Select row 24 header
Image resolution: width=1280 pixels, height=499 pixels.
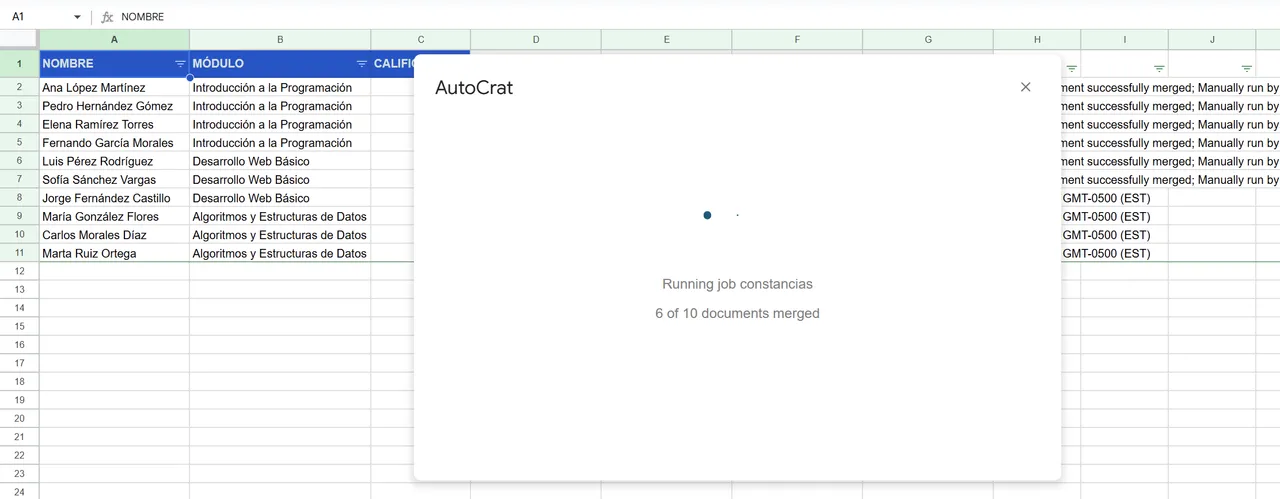point(19,491)
